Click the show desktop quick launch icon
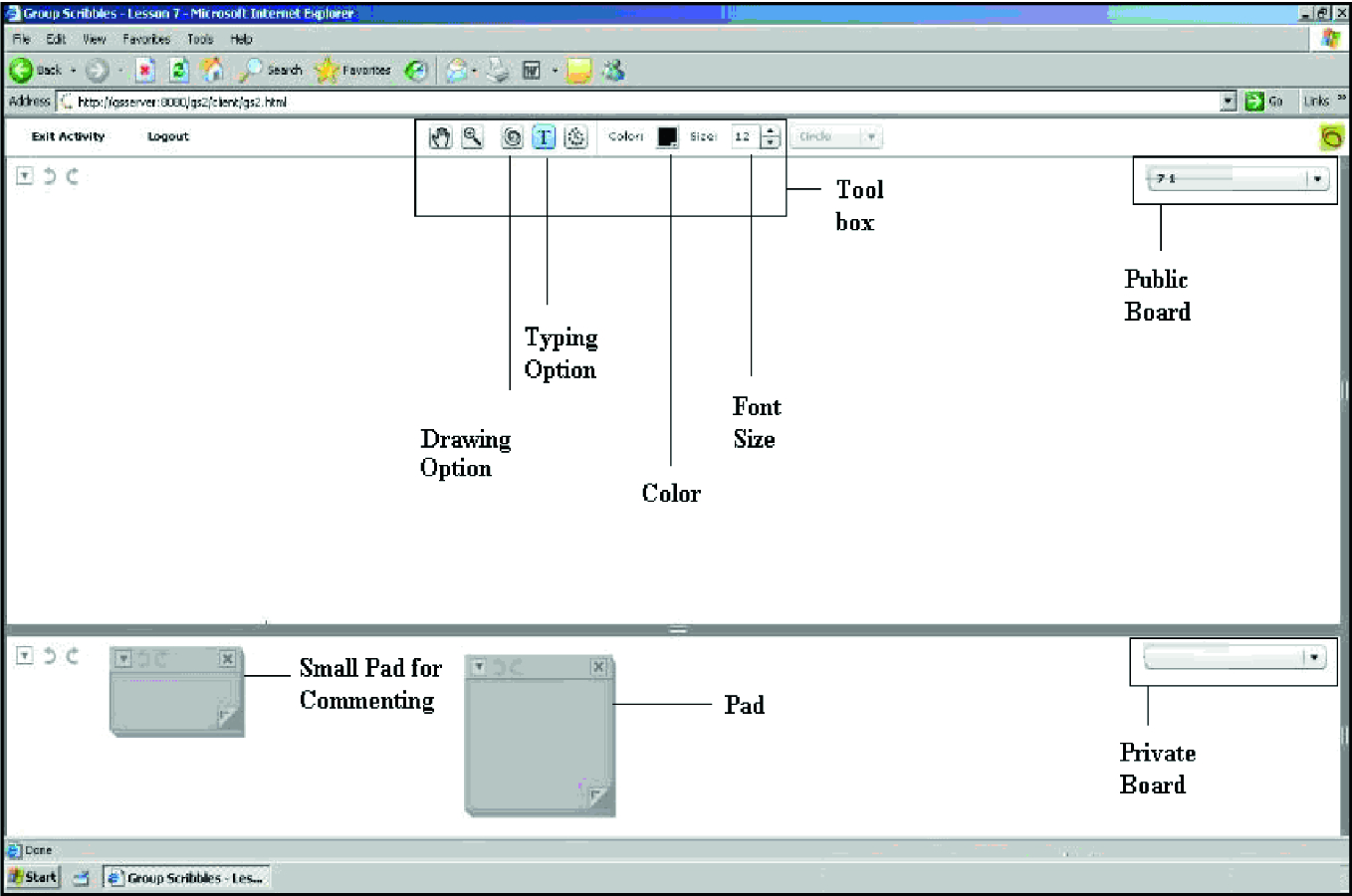1352x896 pixels. [x=82, y=877]
